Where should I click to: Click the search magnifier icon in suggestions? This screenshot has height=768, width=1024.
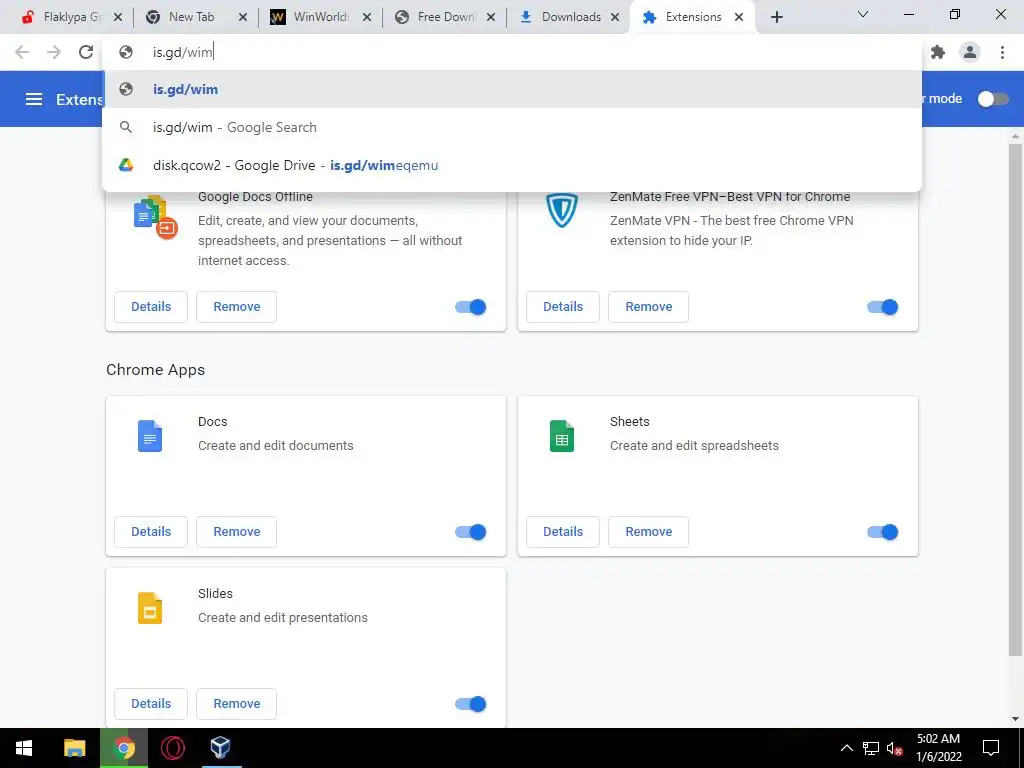tap(126, 127)
